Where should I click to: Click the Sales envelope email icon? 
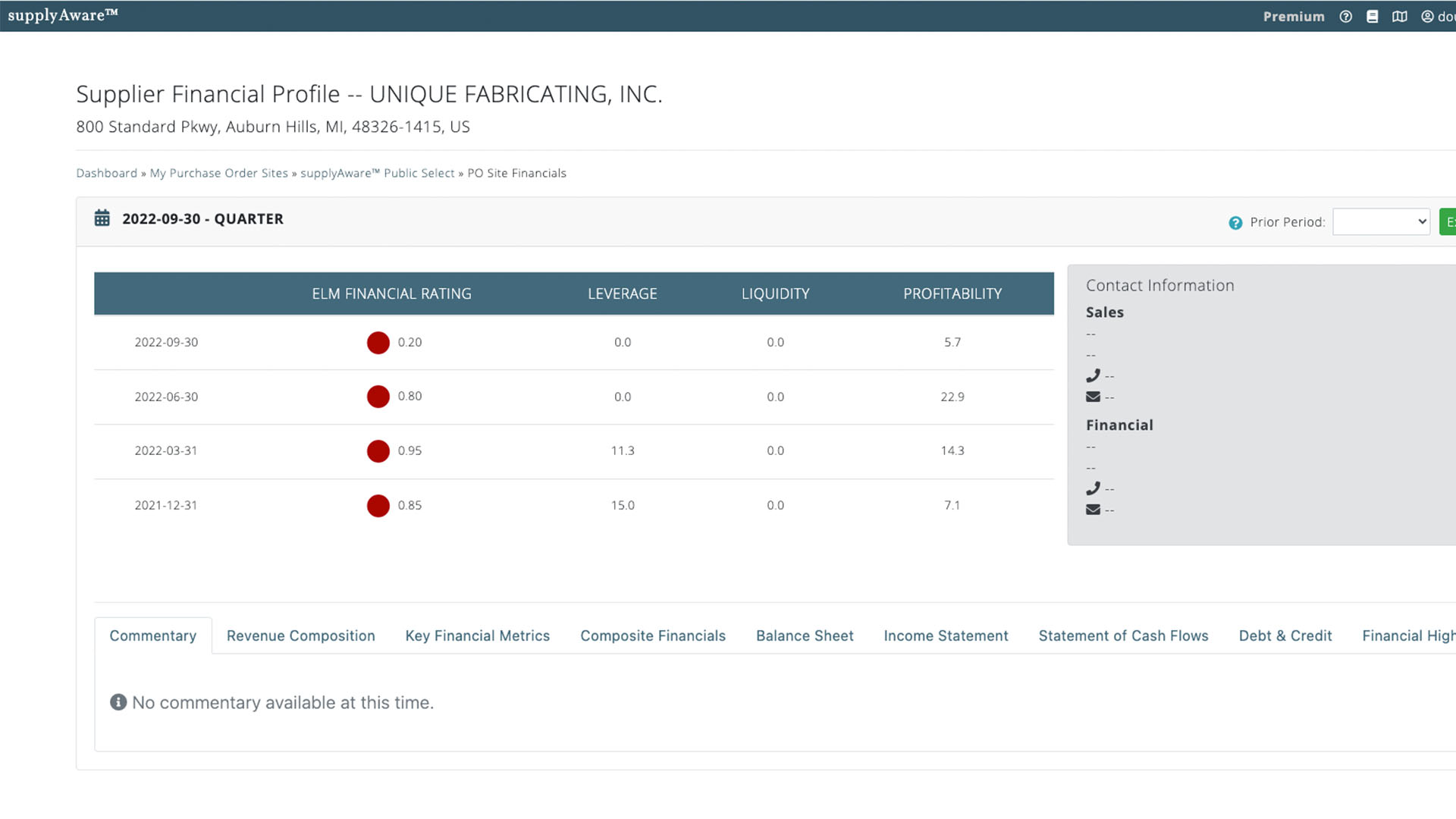click(1093, 397)
